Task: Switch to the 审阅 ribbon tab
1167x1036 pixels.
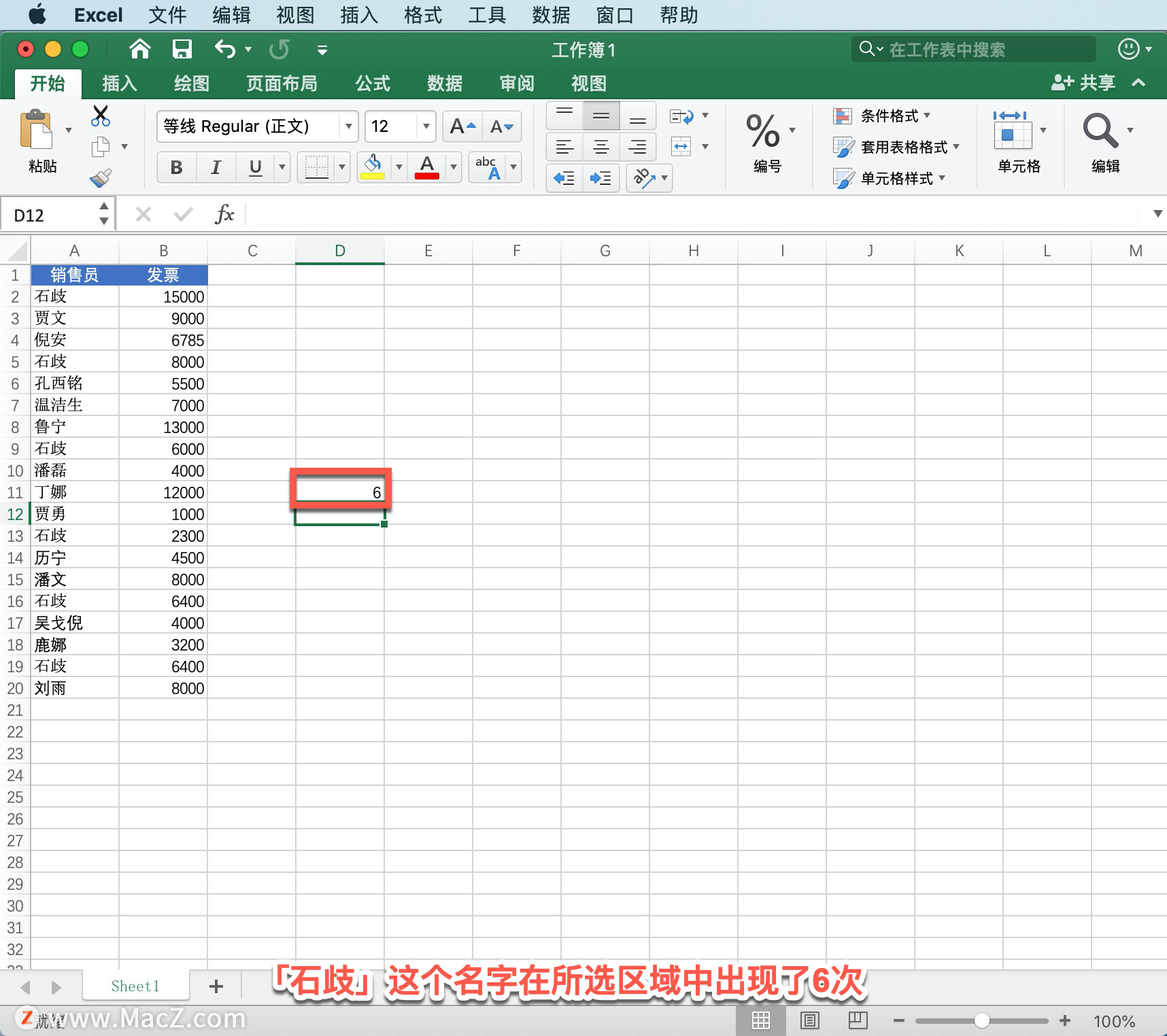Action: point(517,84)
